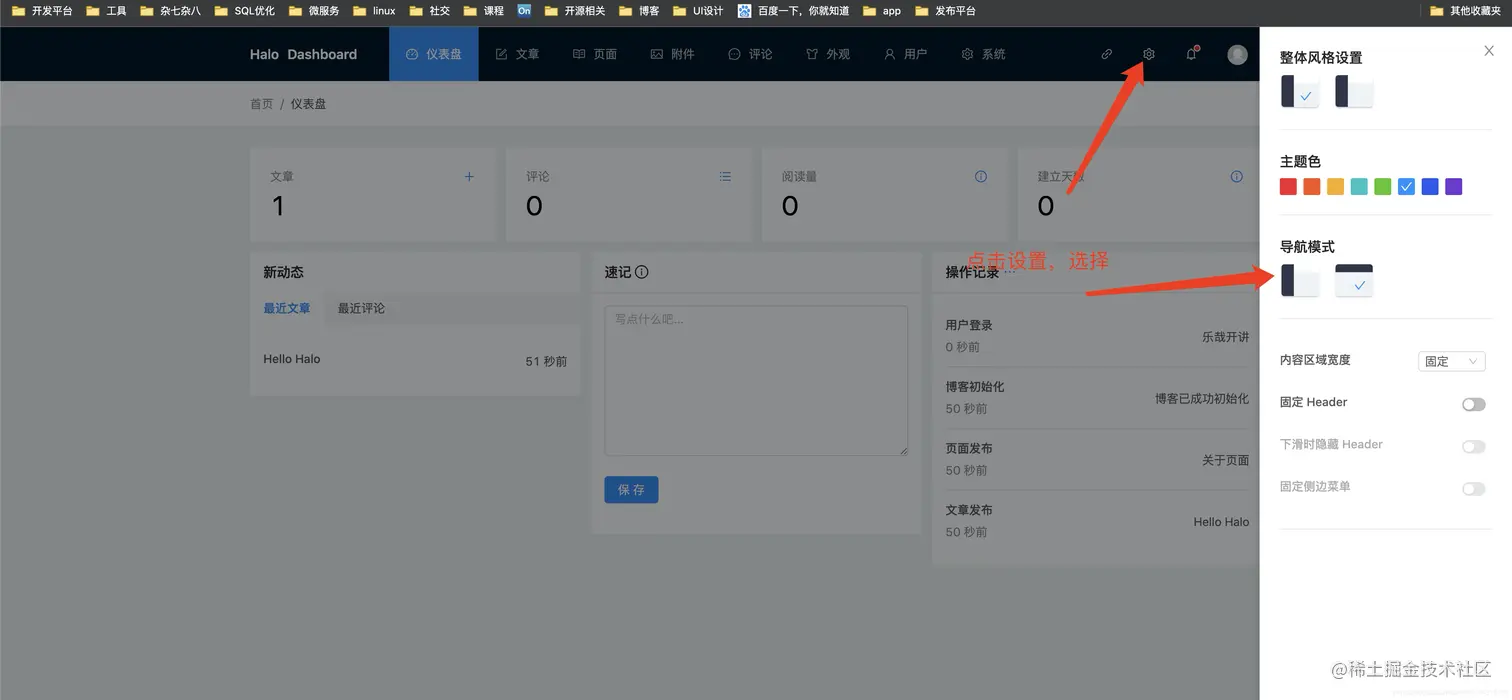1512x700 pixels.
Task: Click 首页 breadcrumb link
Action: tap(261, 104)
